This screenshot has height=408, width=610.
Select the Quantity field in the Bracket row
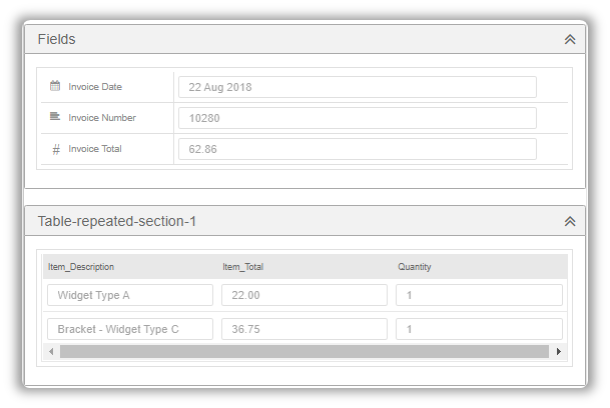(x=479, y=329)
